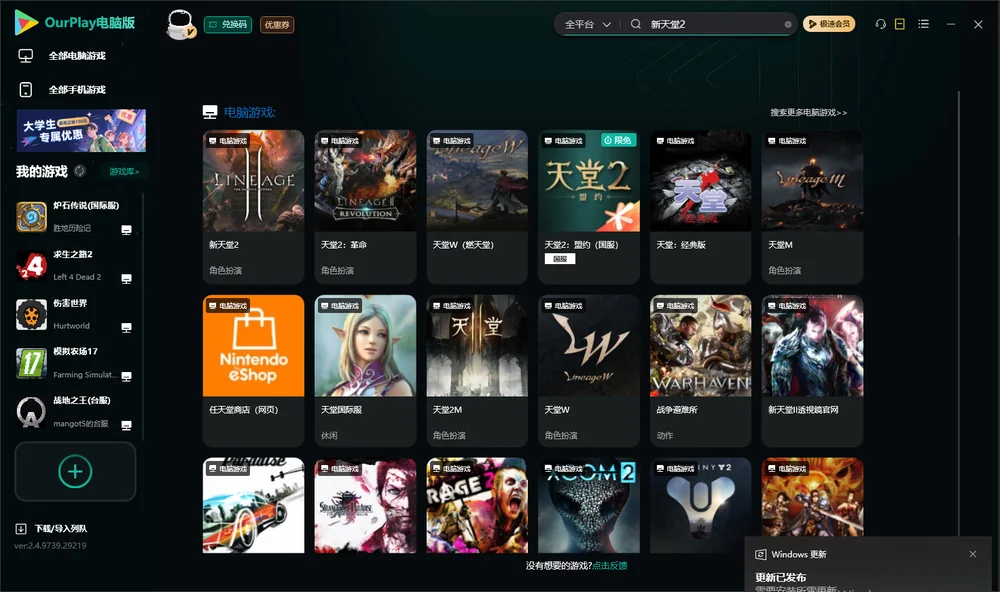Open the 新天堂2 game card

253,207
